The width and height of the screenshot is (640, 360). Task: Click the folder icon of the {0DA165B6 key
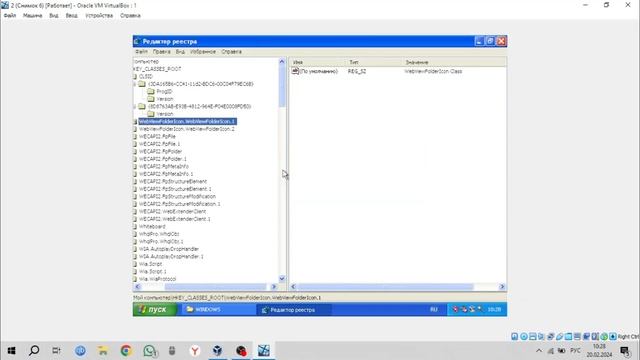click(x=142, y=84)
